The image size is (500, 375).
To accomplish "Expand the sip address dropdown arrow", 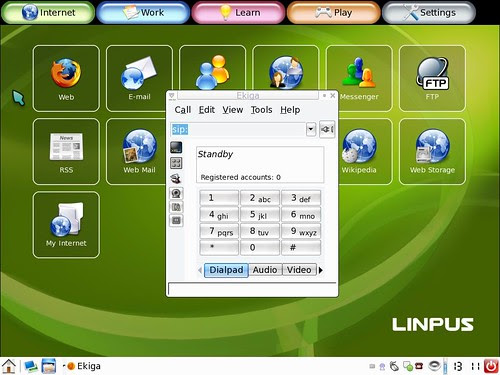I will point(311,129).
